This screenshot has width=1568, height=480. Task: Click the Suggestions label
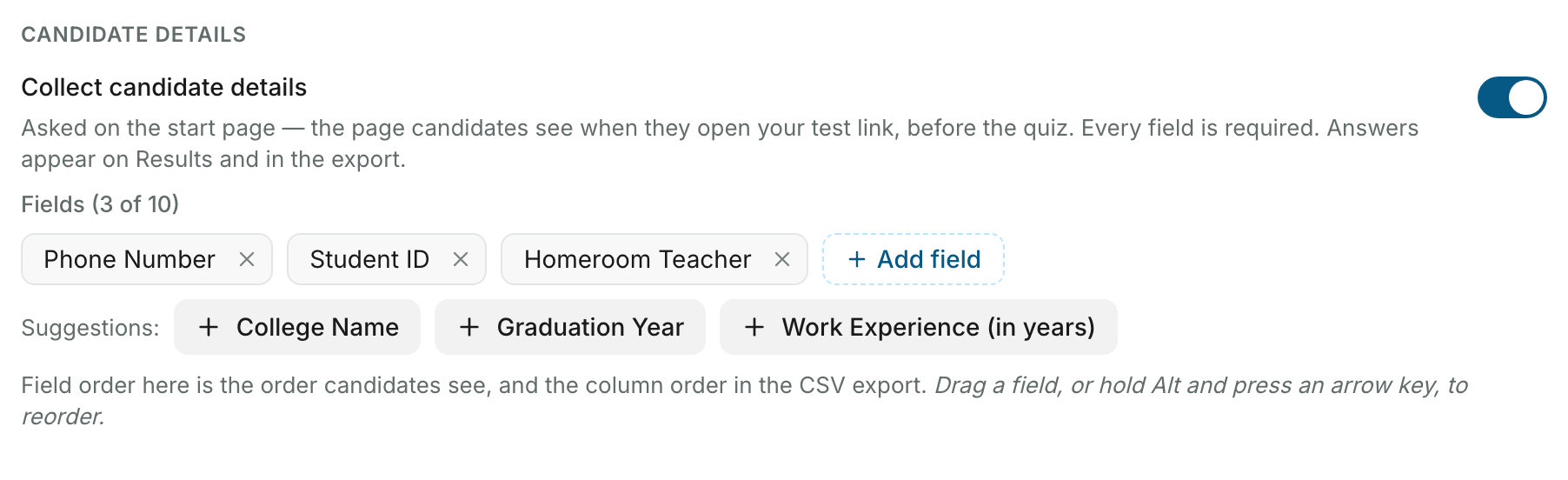[x=90, y=328]
